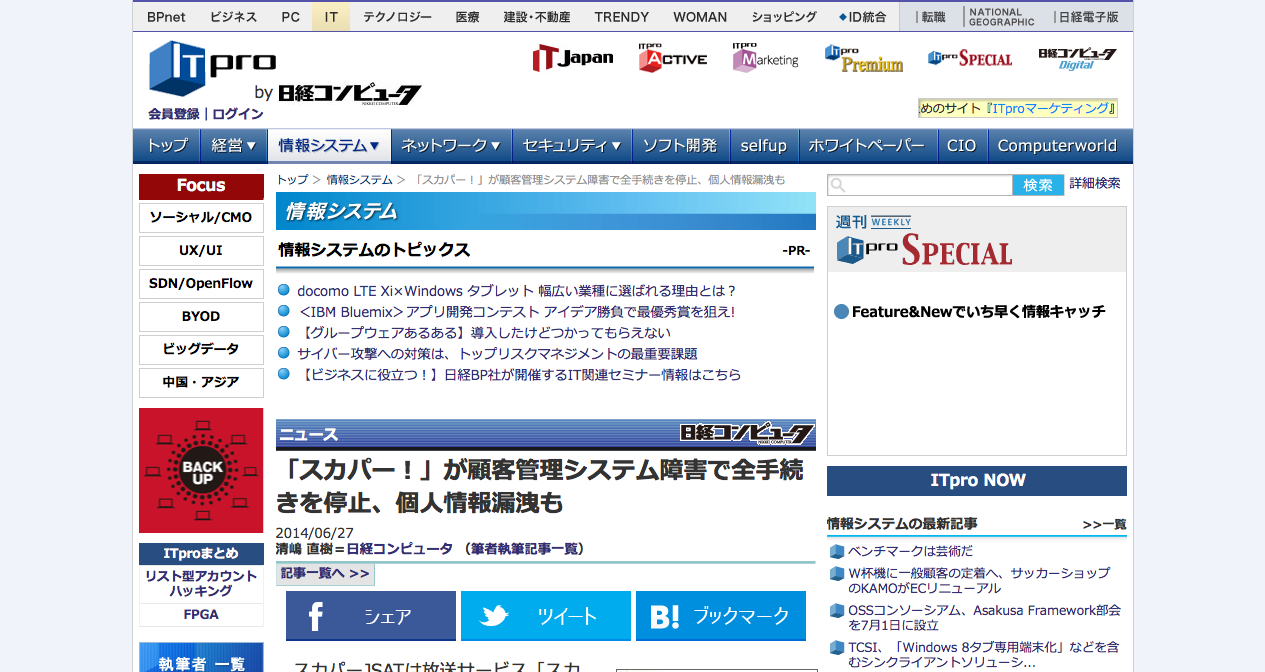Open the selfup nav tab
Image resolution: width=1265 pixels, height=672 pixels.
point(764,146)
